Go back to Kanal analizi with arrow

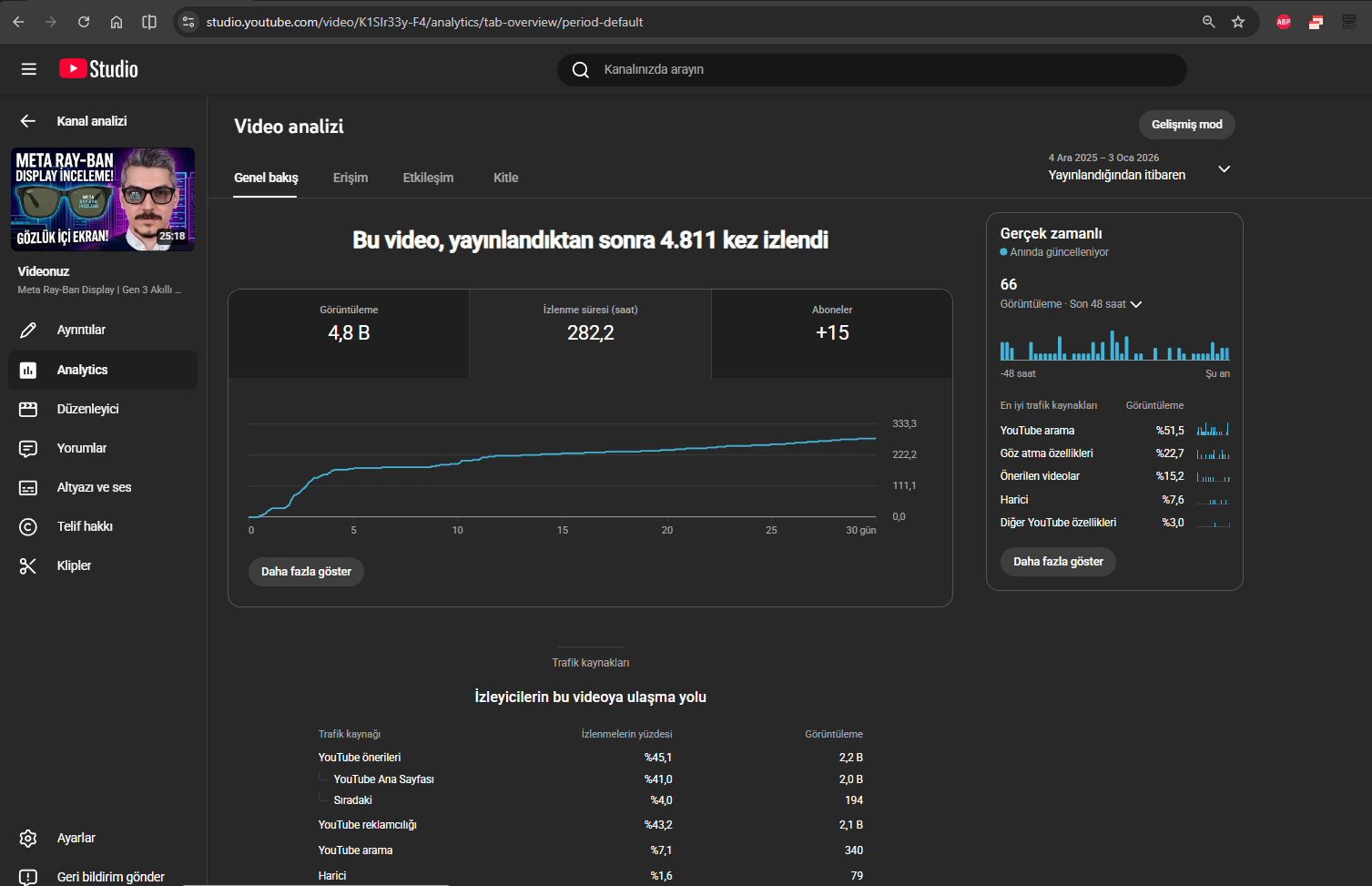(x=28, y=121)
